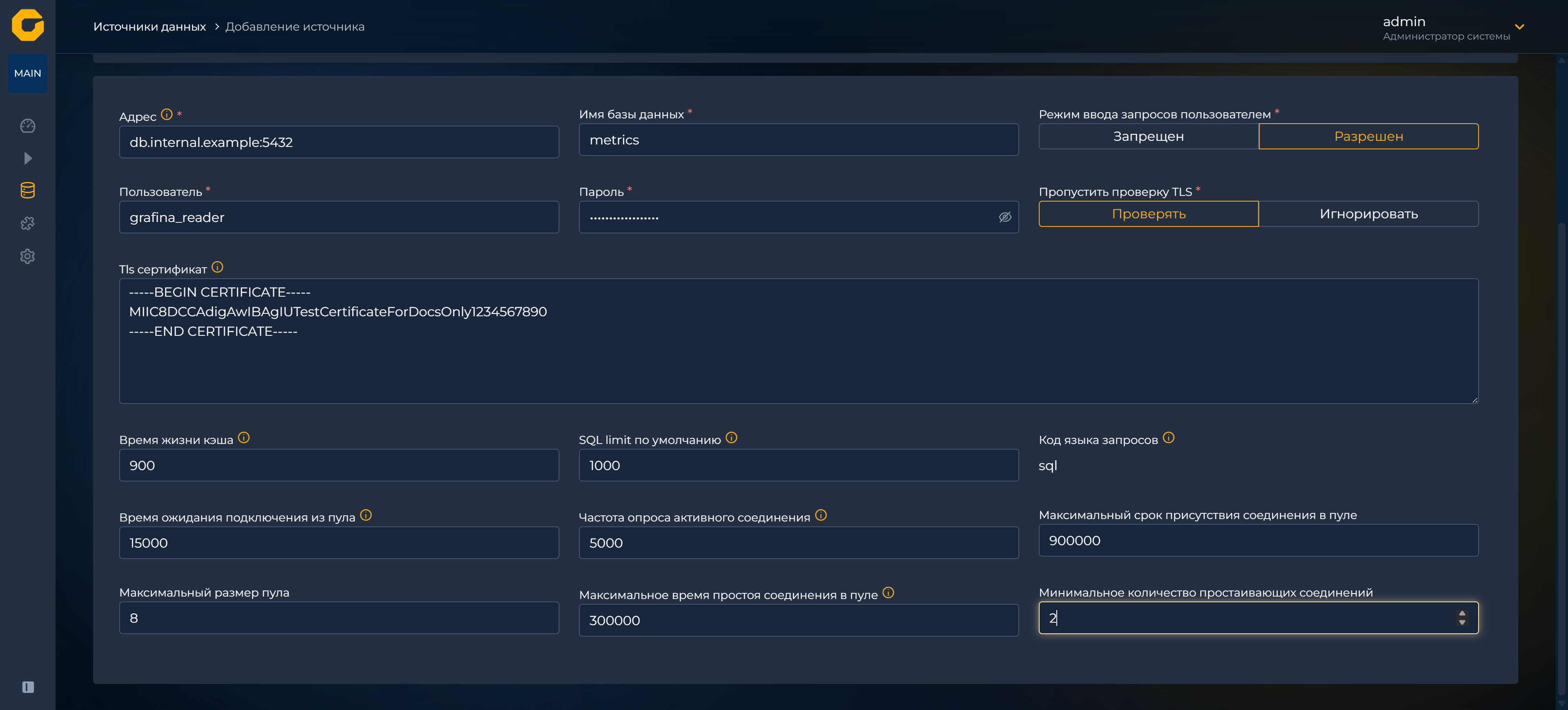The image size is (1568, 710).
Task: Show info tooltip for SQL limit по умолчанию
Action: click(x=732, y=437)
